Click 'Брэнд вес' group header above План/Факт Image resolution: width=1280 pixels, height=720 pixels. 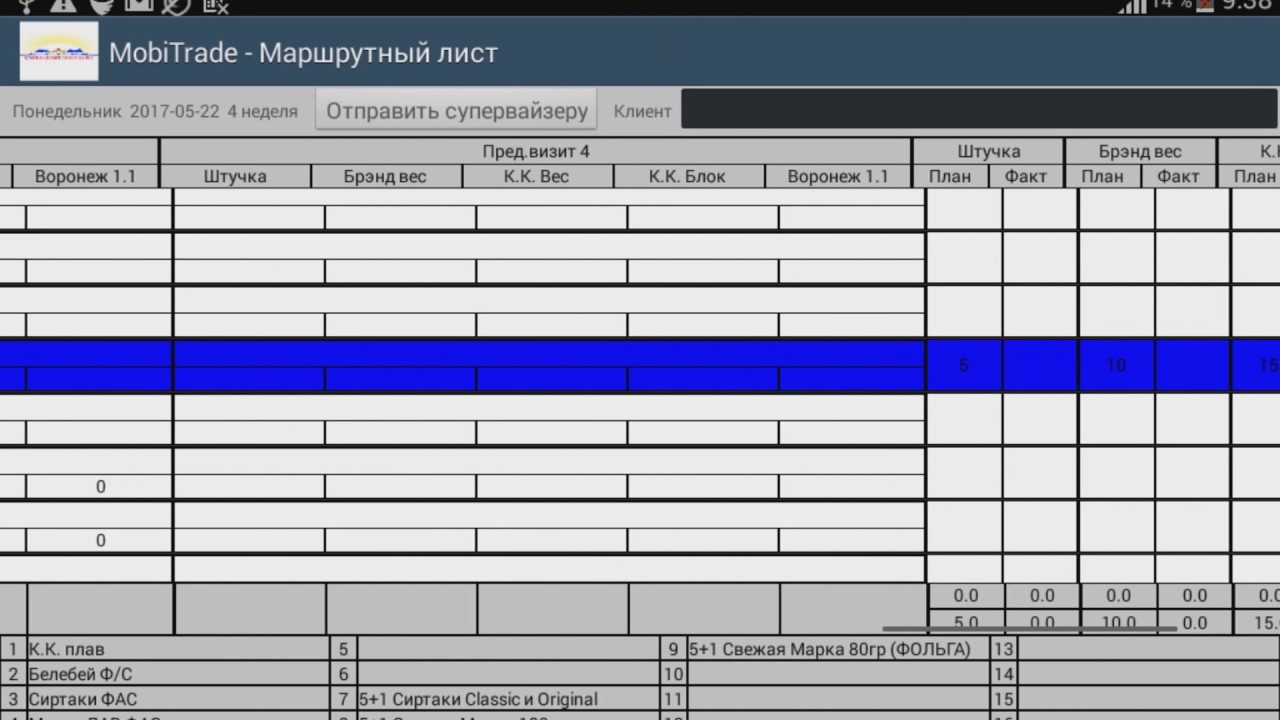pyautogui.click(x=1140, y=151)
